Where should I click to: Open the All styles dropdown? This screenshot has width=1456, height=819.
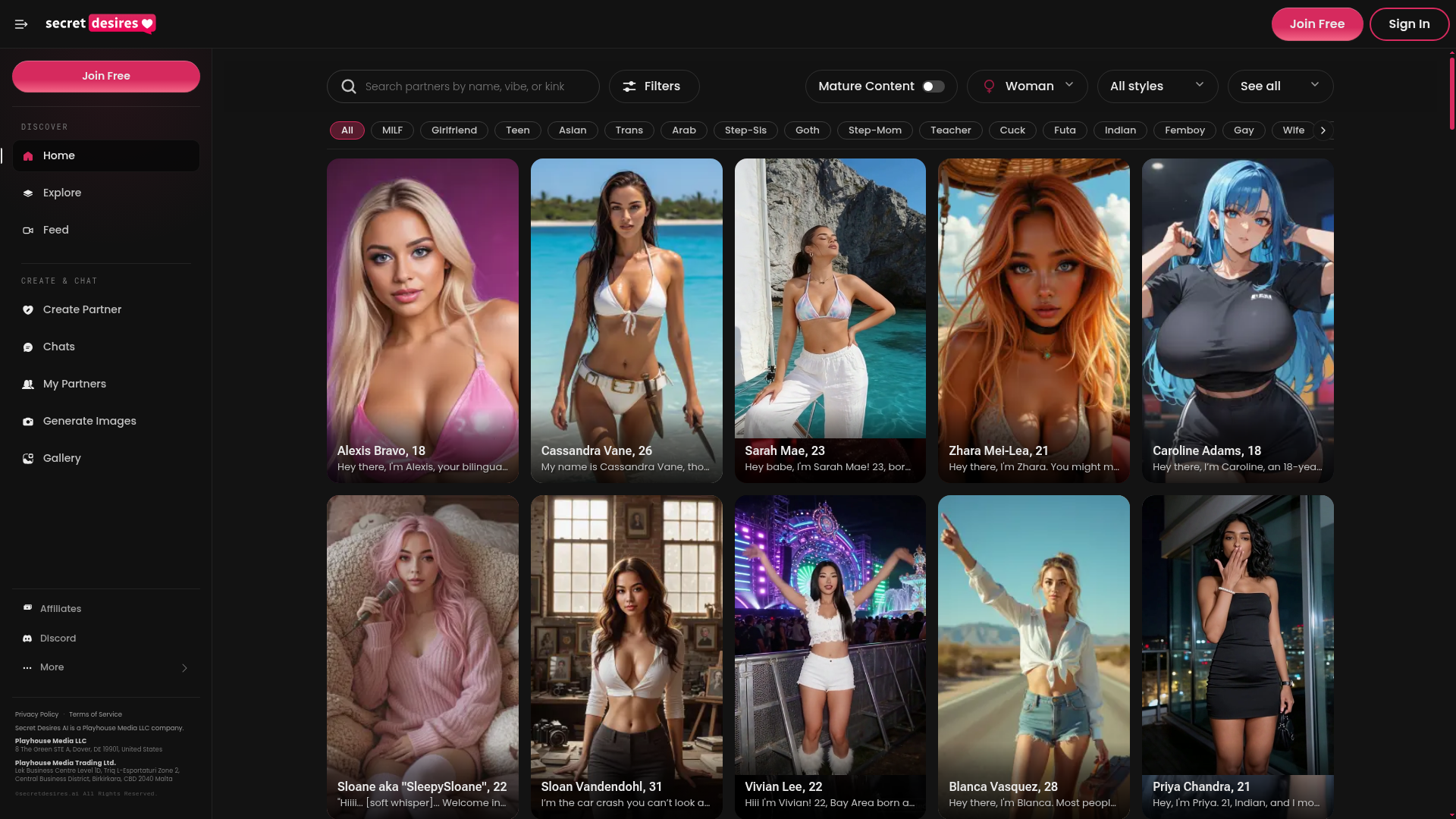tap(1157, 86)
